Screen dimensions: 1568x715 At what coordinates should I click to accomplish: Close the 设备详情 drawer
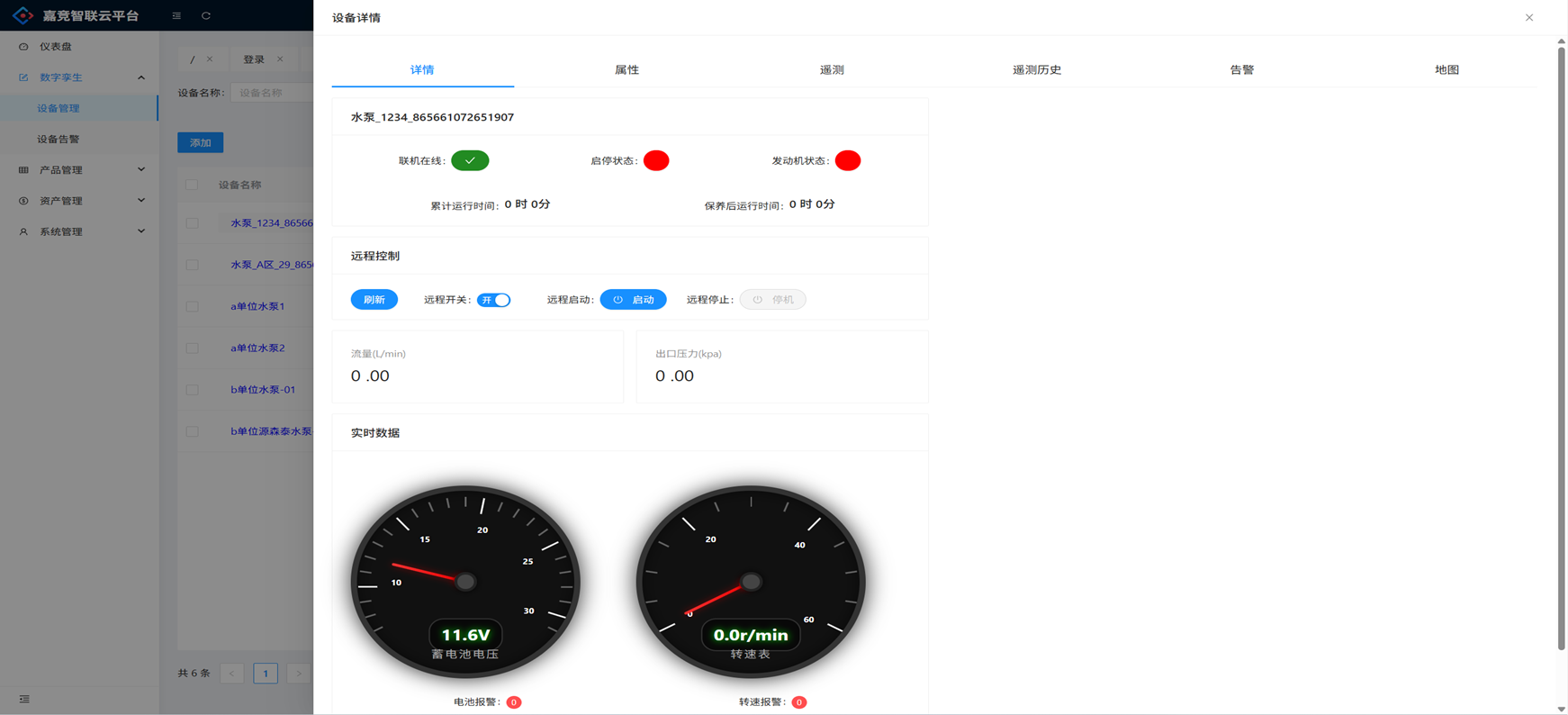(x=1528, y=17)
